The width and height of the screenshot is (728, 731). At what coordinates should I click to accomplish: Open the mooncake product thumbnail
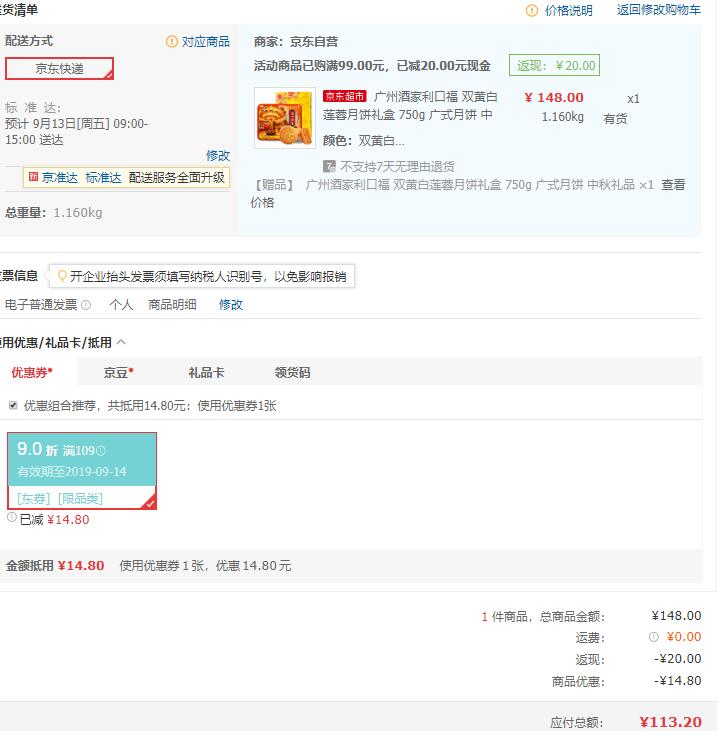tap(285, 118)
